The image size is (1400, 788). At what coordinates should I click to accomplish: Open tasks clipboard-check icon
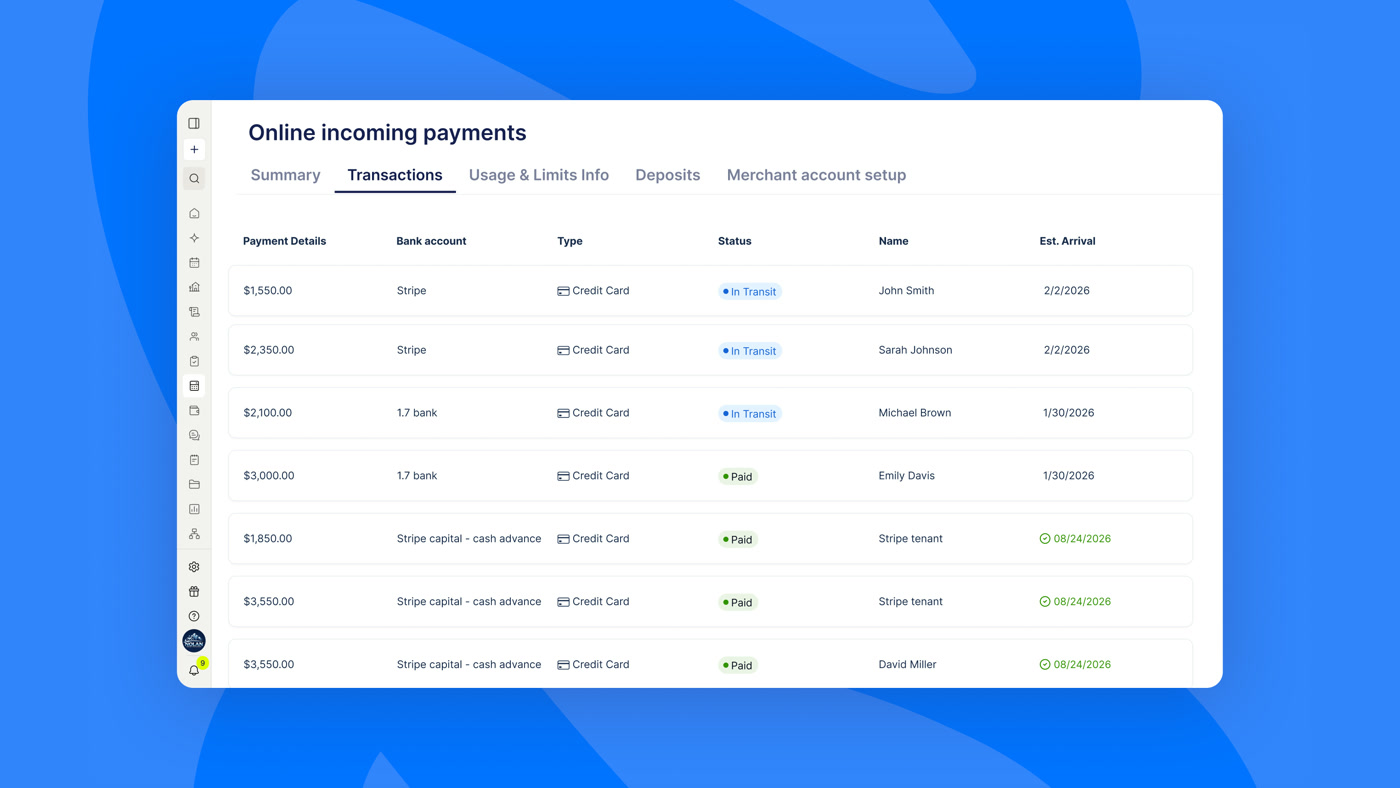(x=194, y=361)
